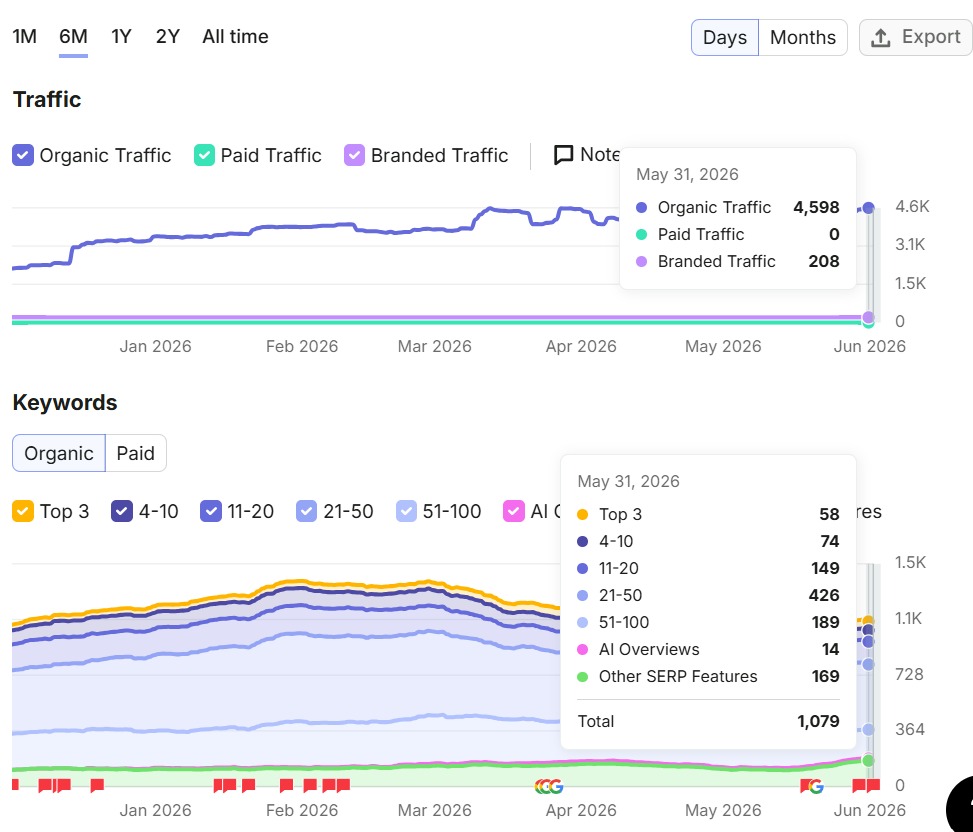The height and width of the screenshot is (832, 973).
Task: Click the 51-100 tooltip value 189
Action: [825, 622]
